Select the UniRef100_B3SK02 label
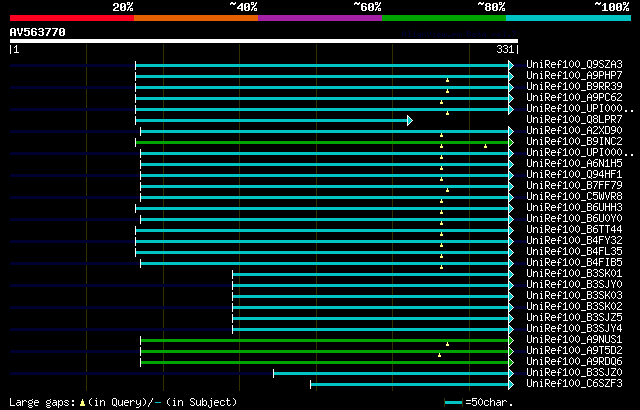This screenshot has height=410, width=640. [574, 307]
